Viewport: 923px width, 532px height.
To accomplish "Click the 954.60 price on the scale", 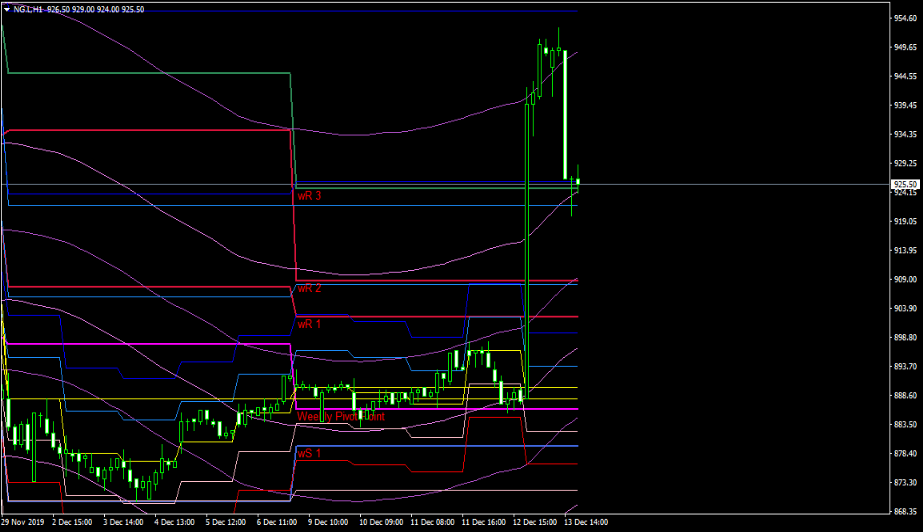I will click(x=904, y=18).
